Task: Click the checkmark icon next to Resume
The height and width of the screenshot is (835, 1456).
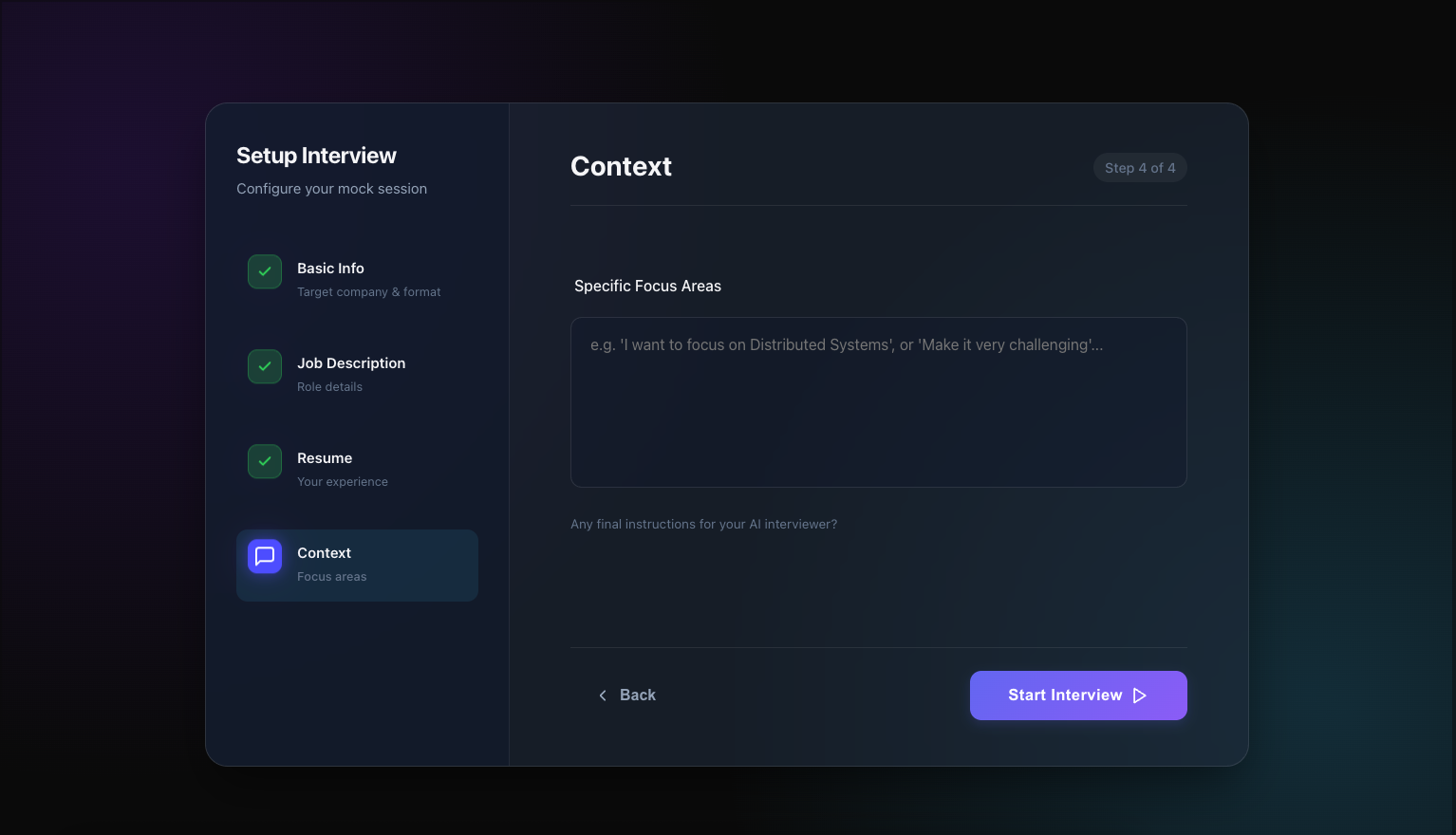Action: pos(264,461)
